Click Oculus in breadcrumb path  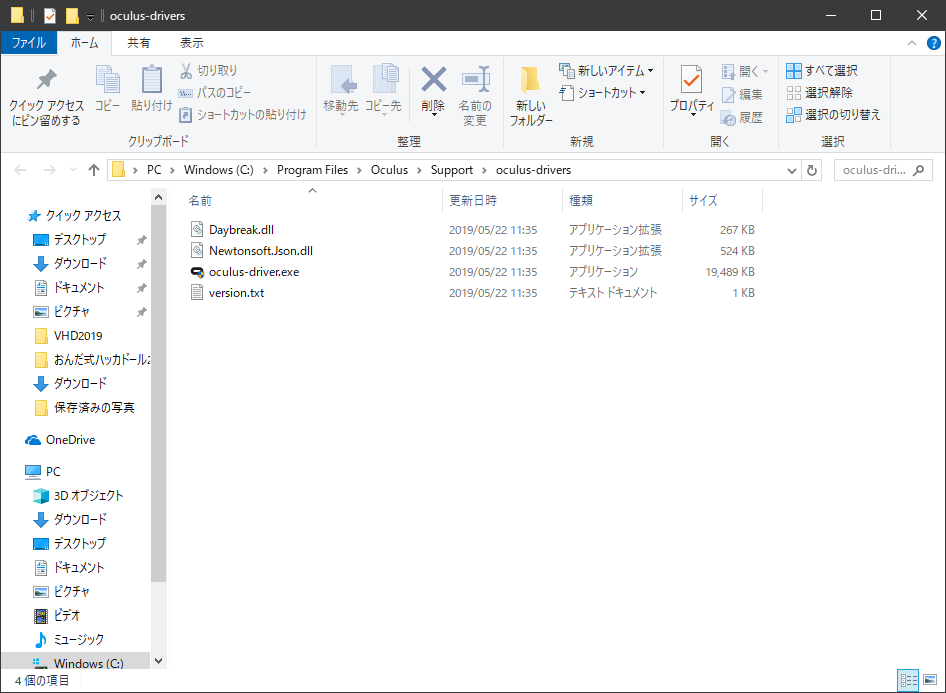(389, 170)
